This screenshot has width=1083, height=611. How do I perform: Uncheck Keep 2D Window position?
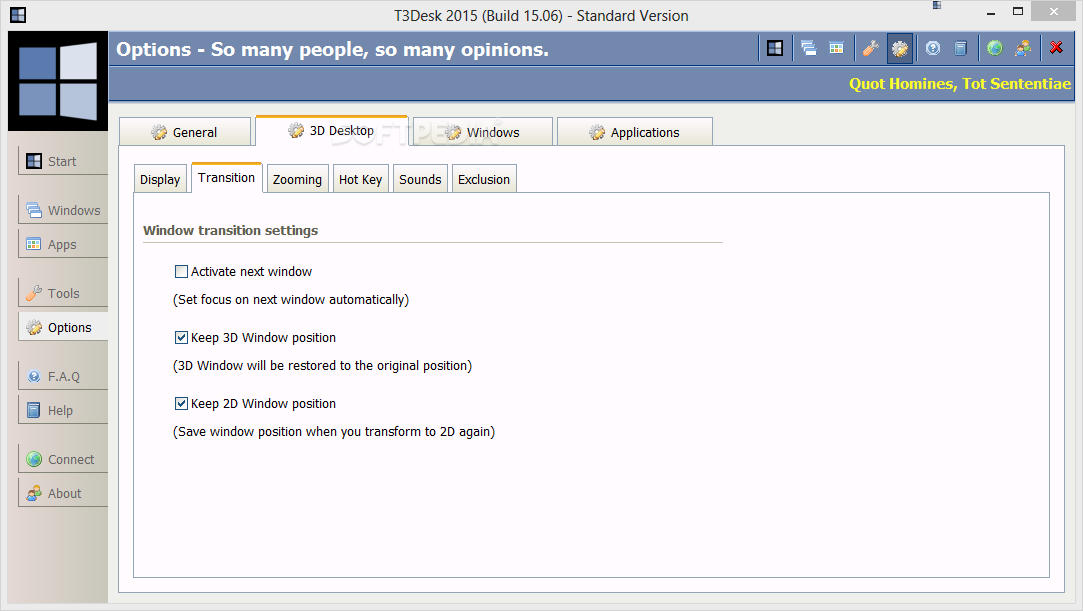point(181,403)
